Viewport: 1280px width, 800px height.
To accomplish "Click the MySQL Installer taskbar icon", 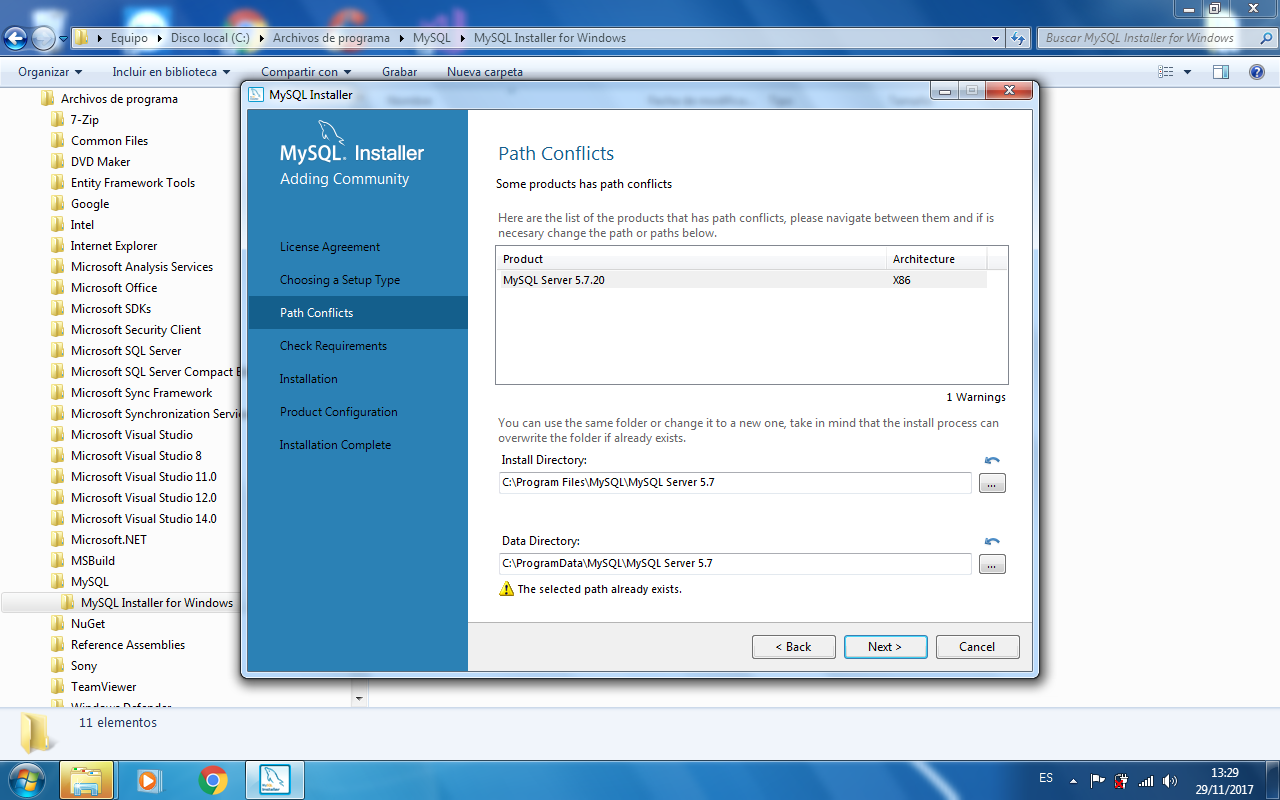I will coord(274,780).
